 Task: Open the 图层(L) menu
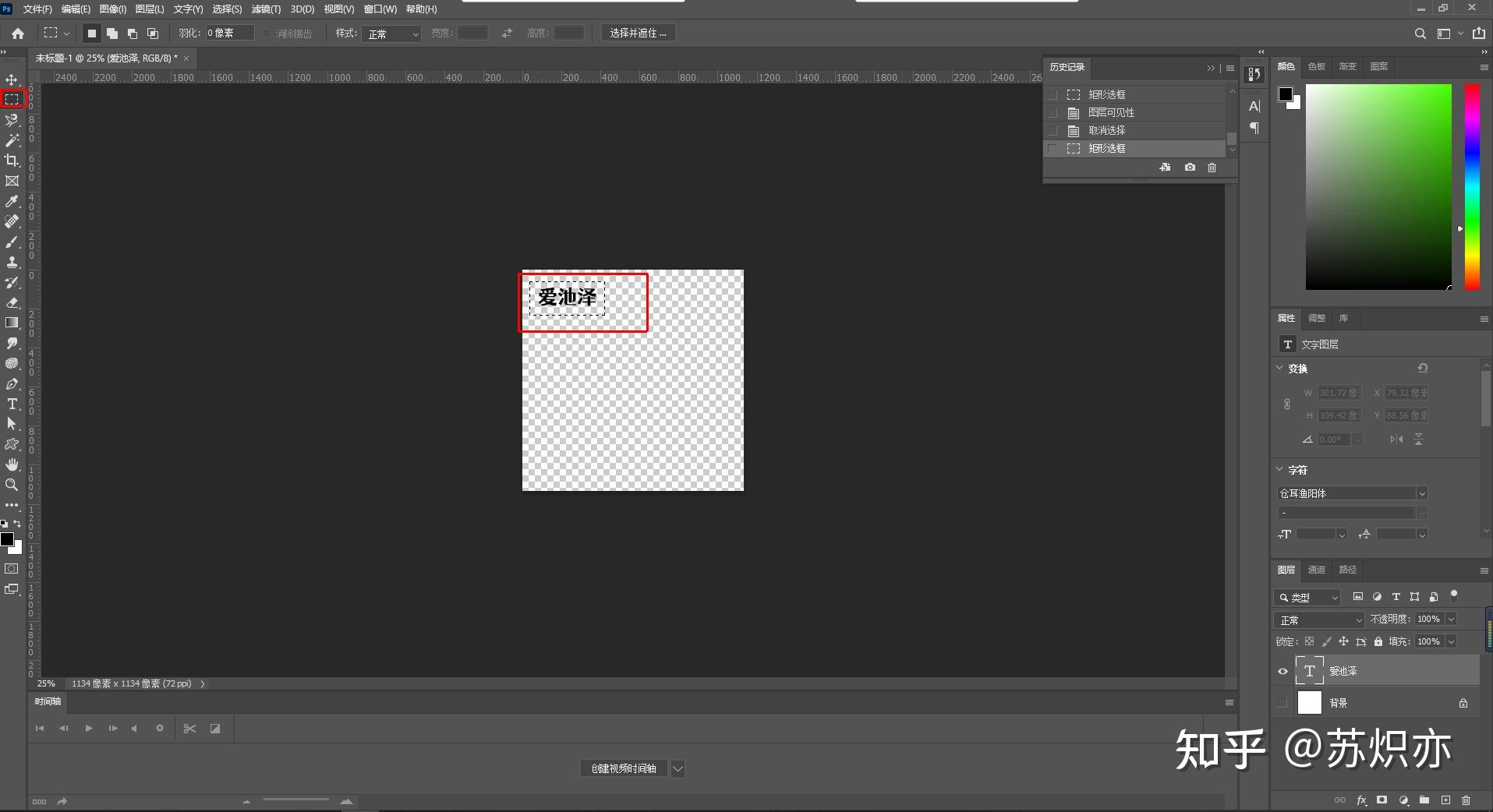coord(150,9)
